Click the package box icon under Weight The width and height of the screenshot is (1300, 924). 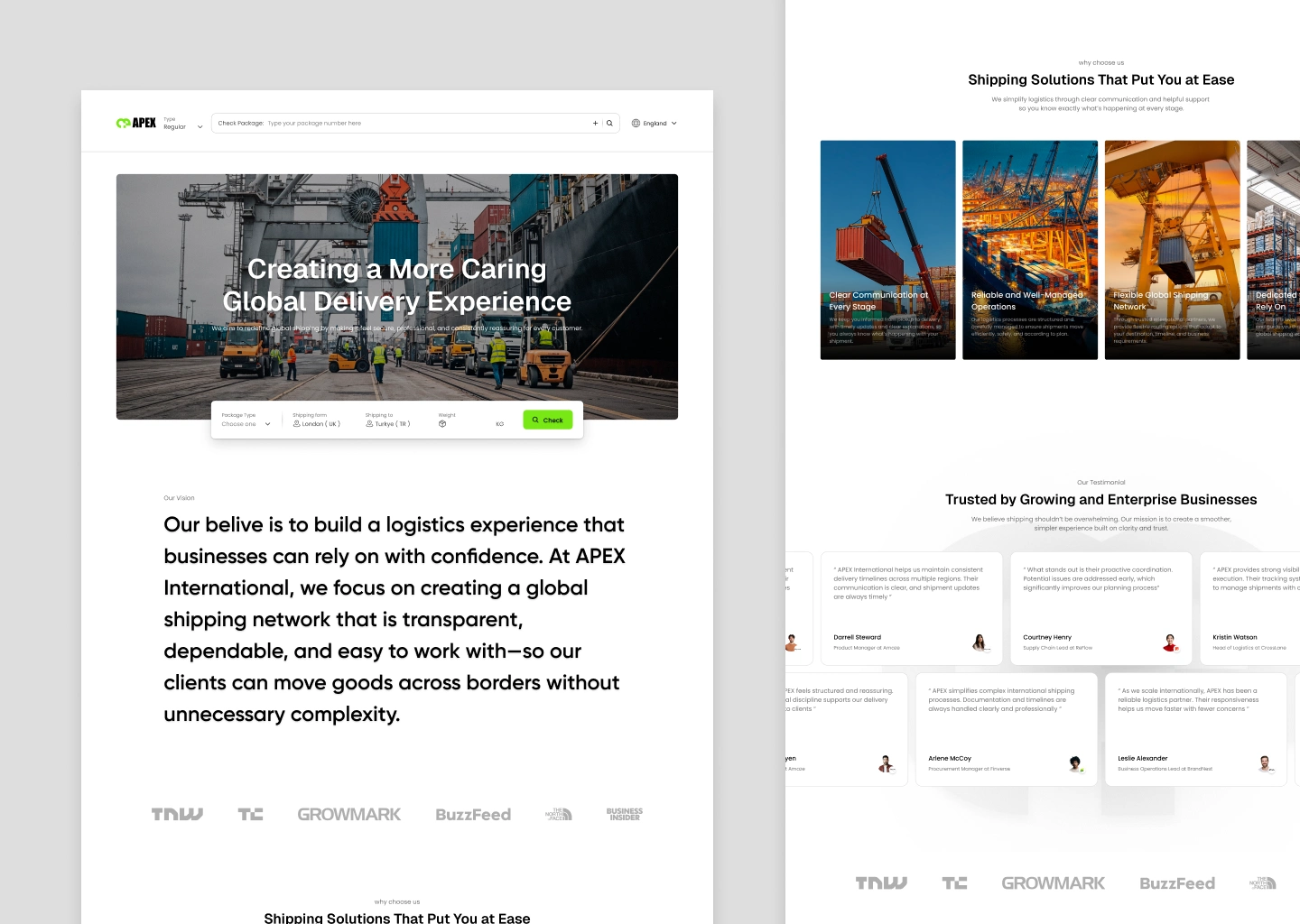(442, 423)
